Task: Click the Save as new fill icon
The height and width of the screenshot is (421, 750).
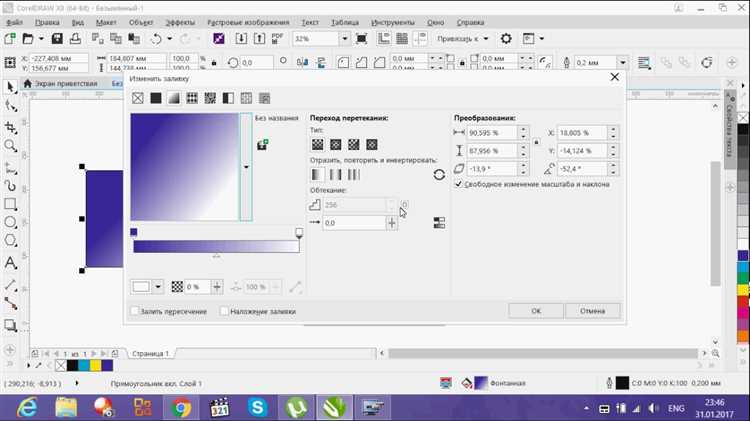Action: [x=262, y=144]
